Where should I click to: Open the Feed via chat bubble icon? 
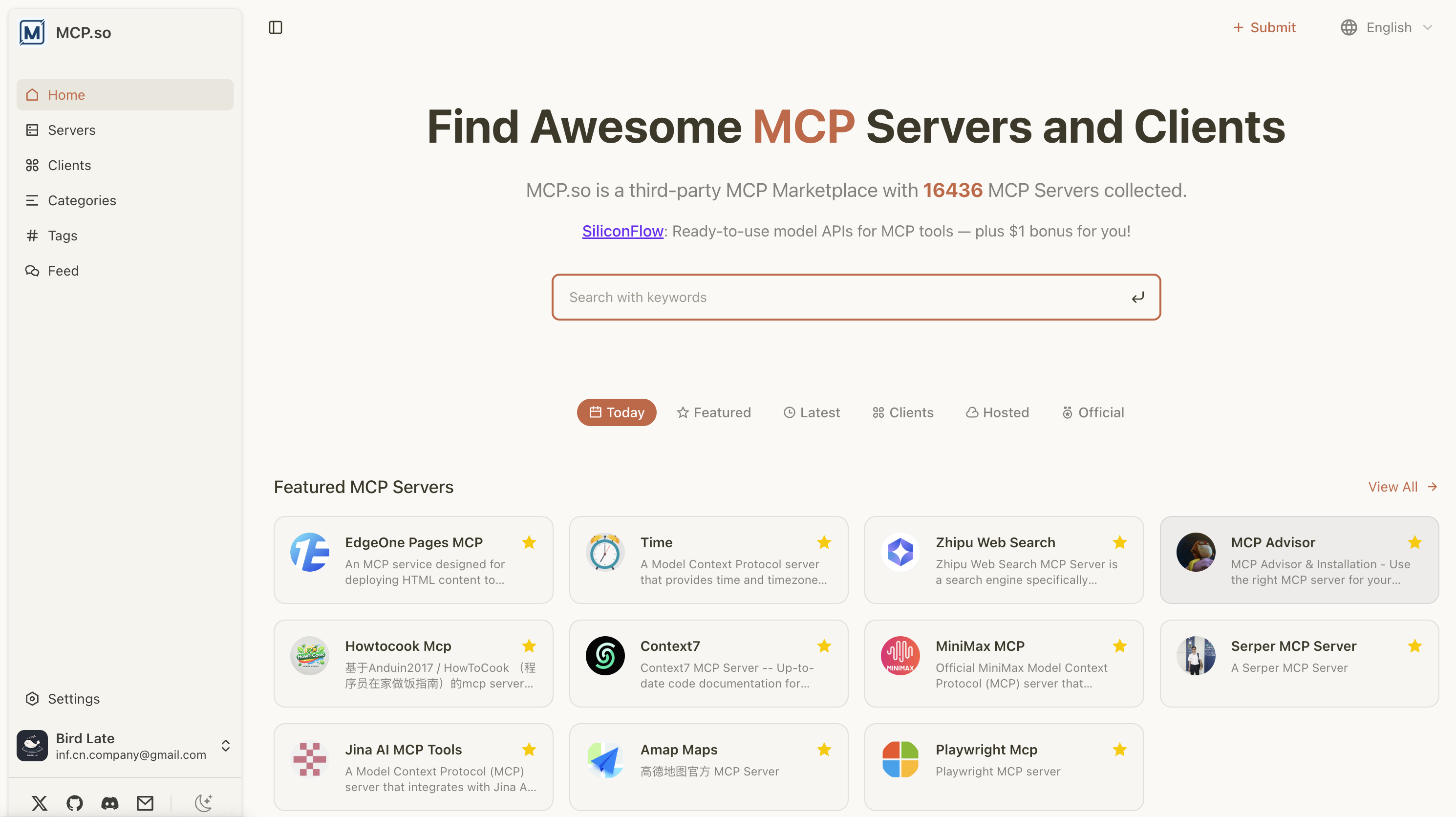click(x=32, y=270)
